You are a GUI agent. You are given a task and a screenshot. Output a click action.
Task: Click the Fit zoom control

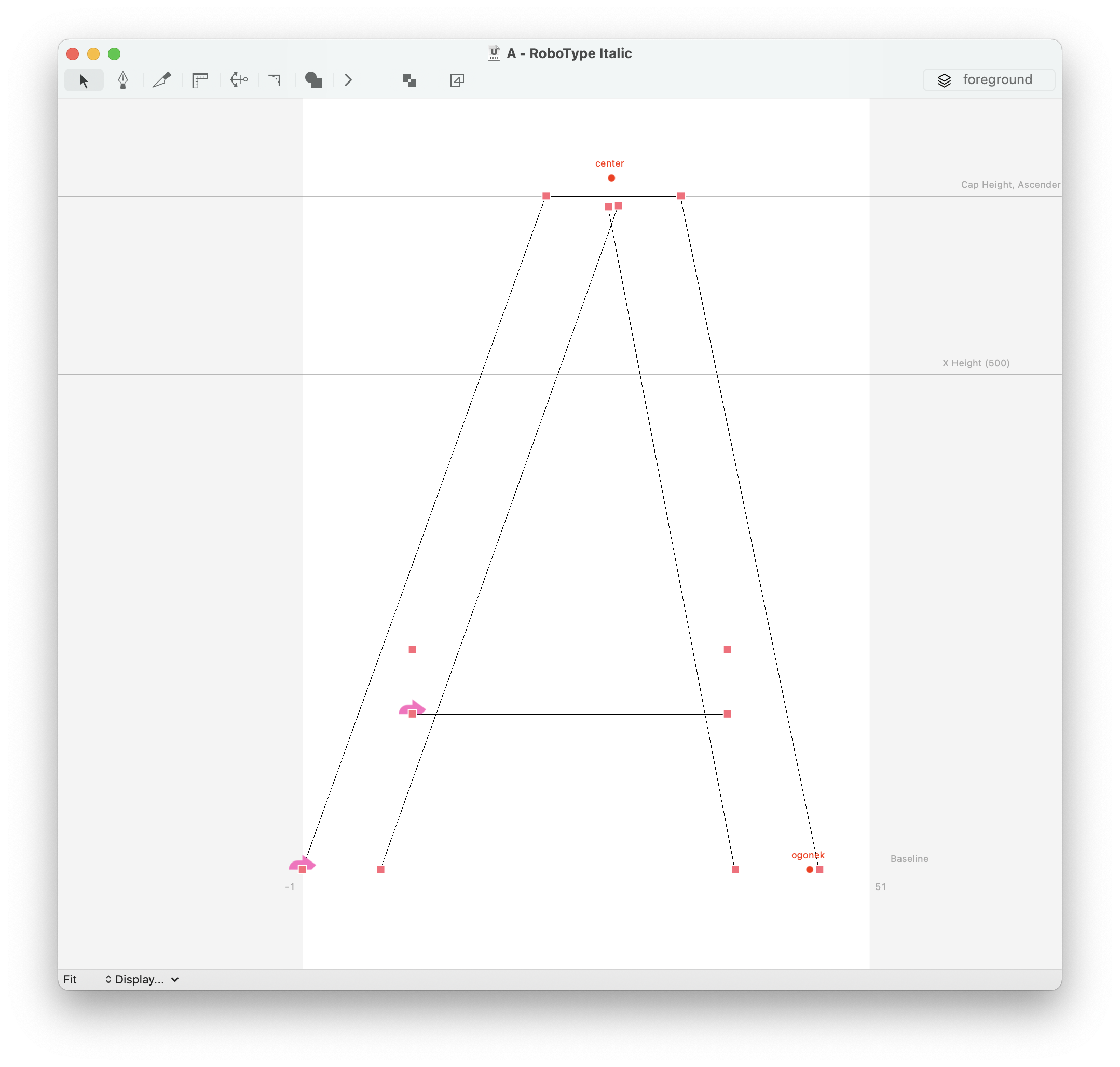pos(70,979)
